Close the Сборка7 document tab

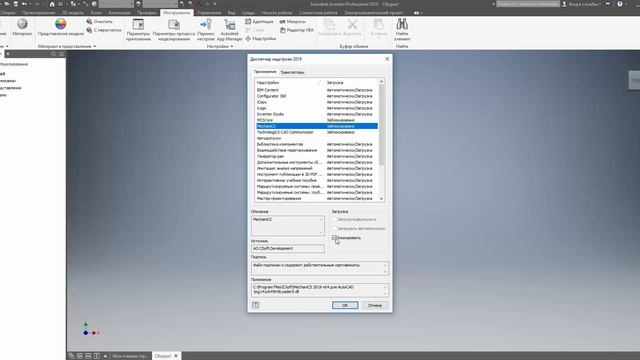176,356
